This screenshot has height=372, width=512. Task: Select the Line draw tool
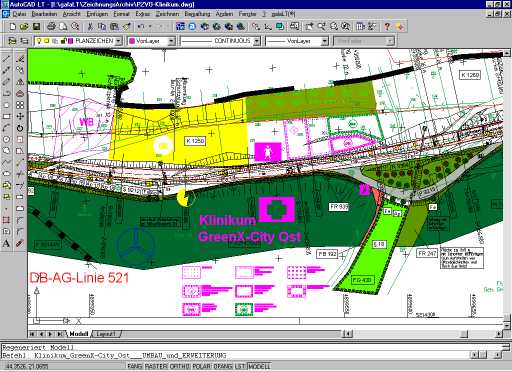point(6,59)
